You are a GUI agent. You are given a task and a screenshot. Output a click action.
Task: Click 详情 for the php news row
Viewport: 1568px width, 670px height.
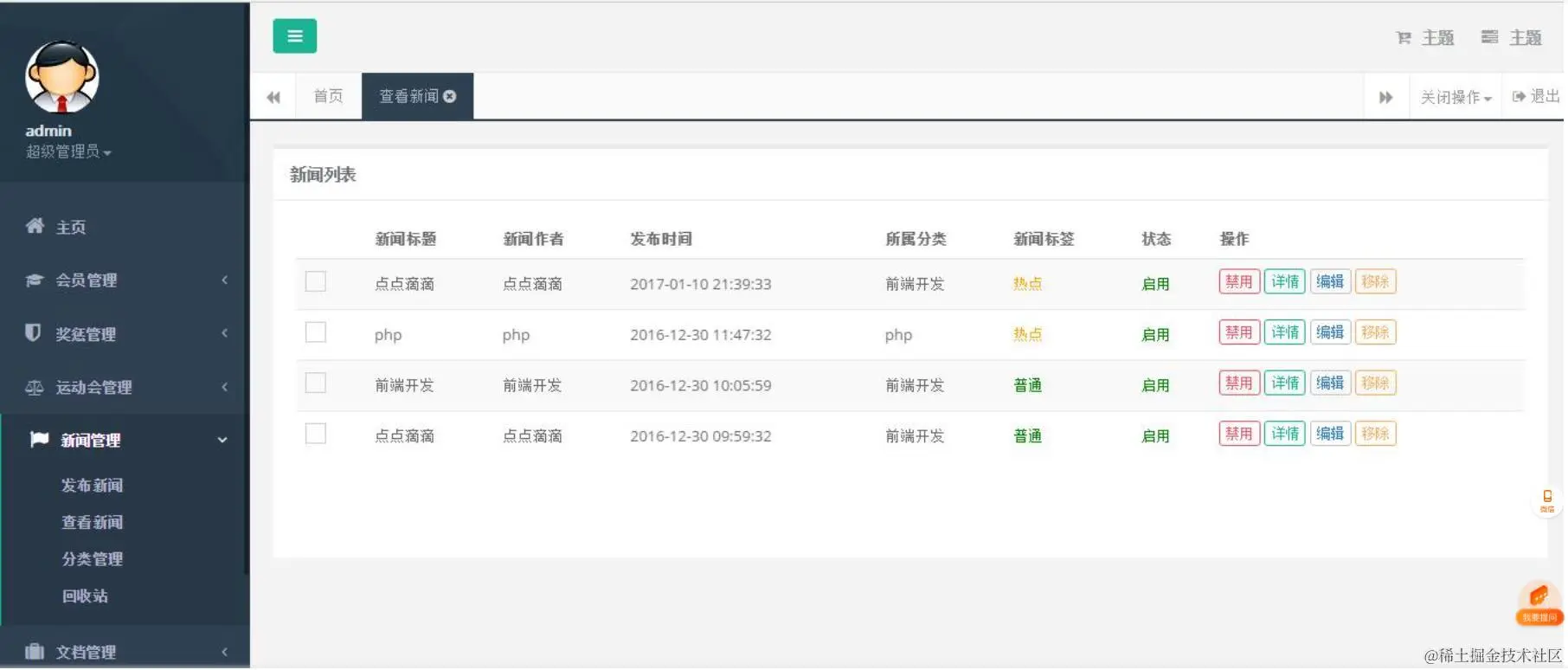[x=1285, y=332]
